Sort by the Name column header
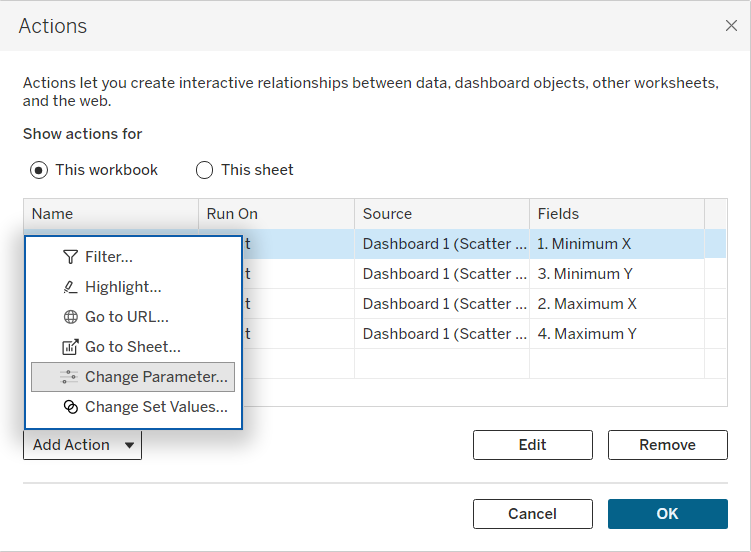 pos(110,214)
